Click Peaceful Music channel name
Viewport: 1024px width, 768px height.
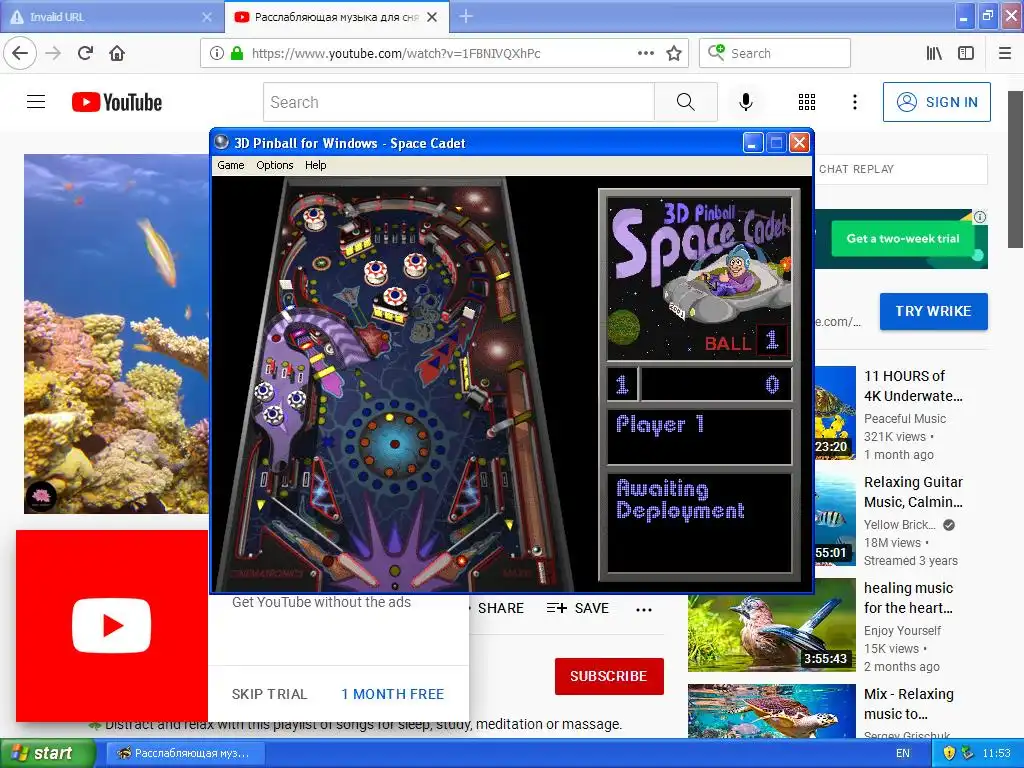(x=904, y=419)
